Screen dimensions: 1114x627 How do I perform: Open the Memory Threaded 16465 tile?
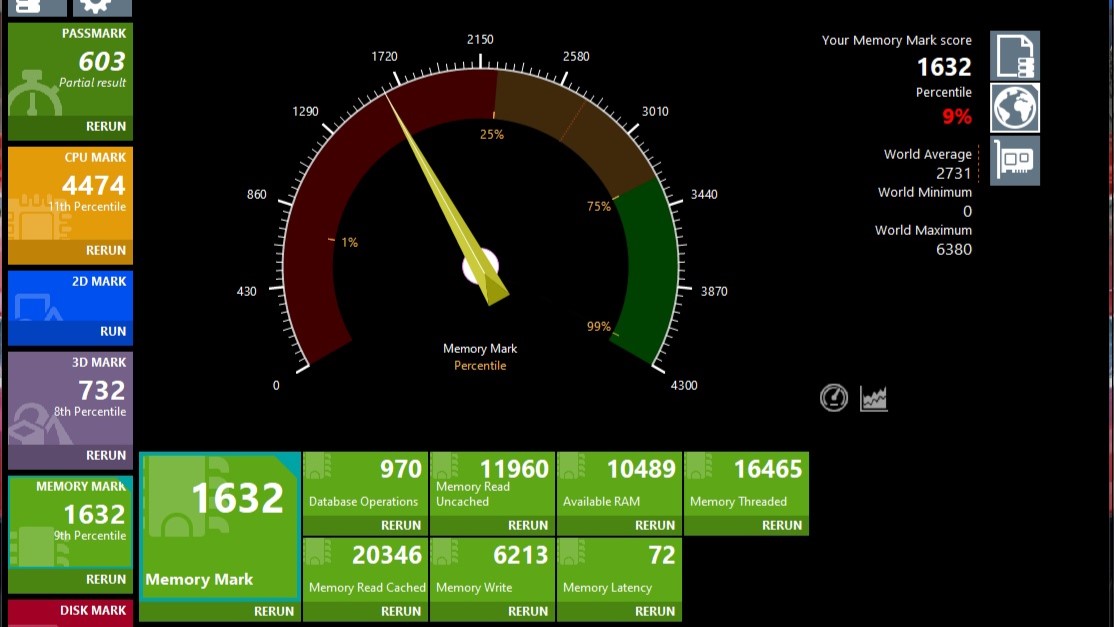pyautogui.click(x=746, y=484)
